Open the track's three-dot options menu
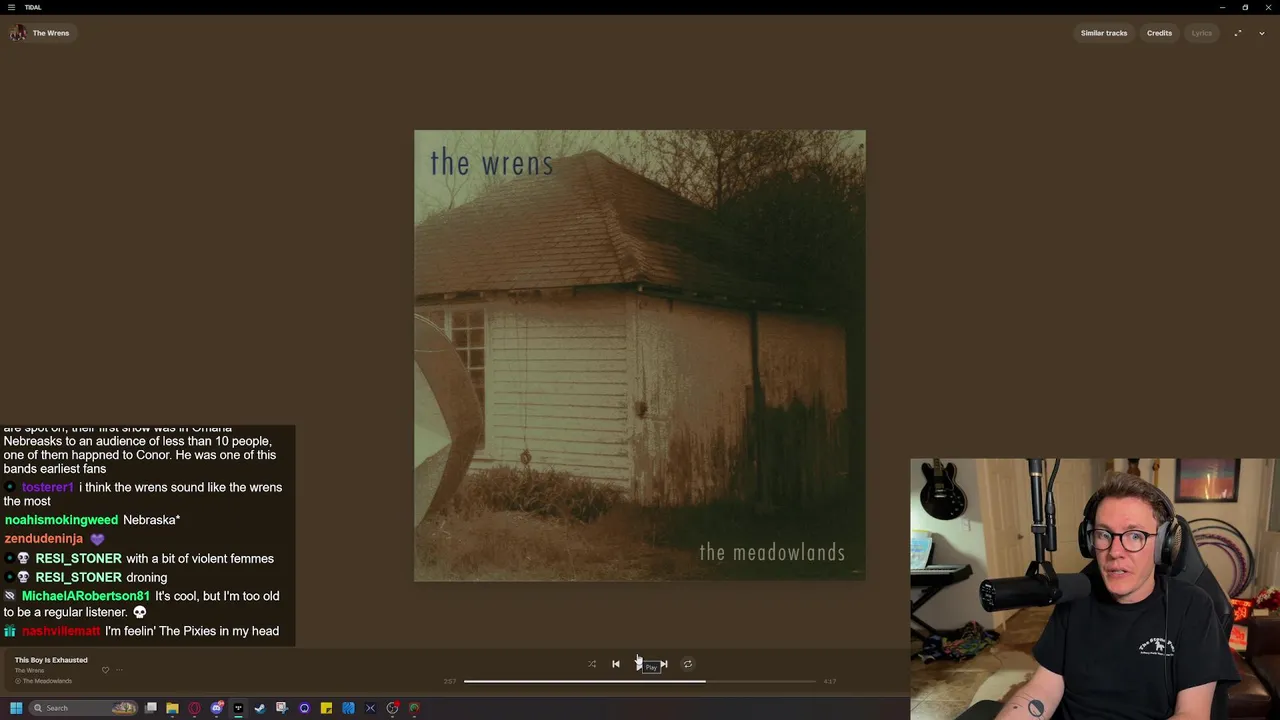The height and width of the screenshot is (720, 1280). 119,670
